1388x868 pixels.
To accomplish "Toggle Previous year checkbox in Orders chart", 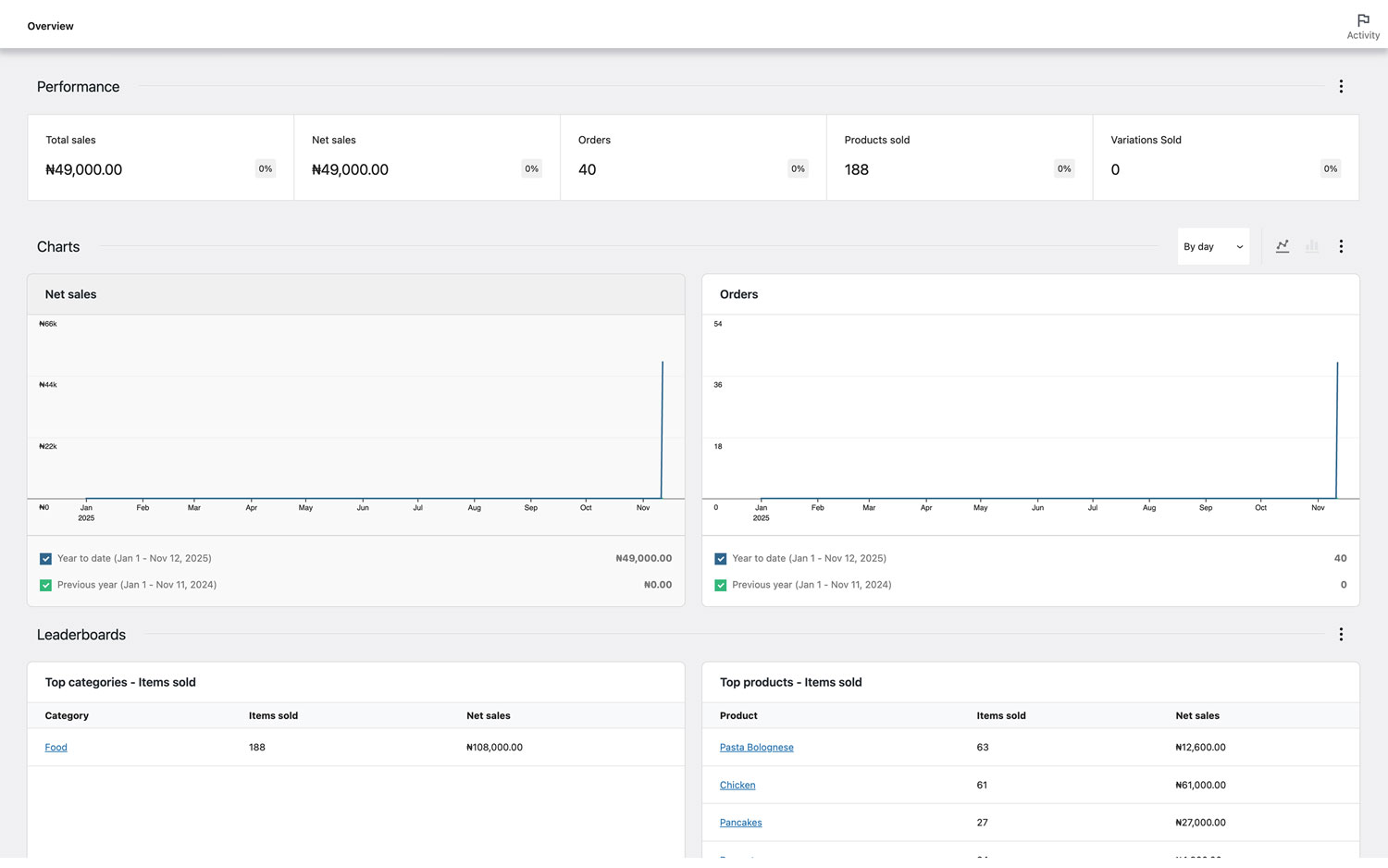I will 720,586.
